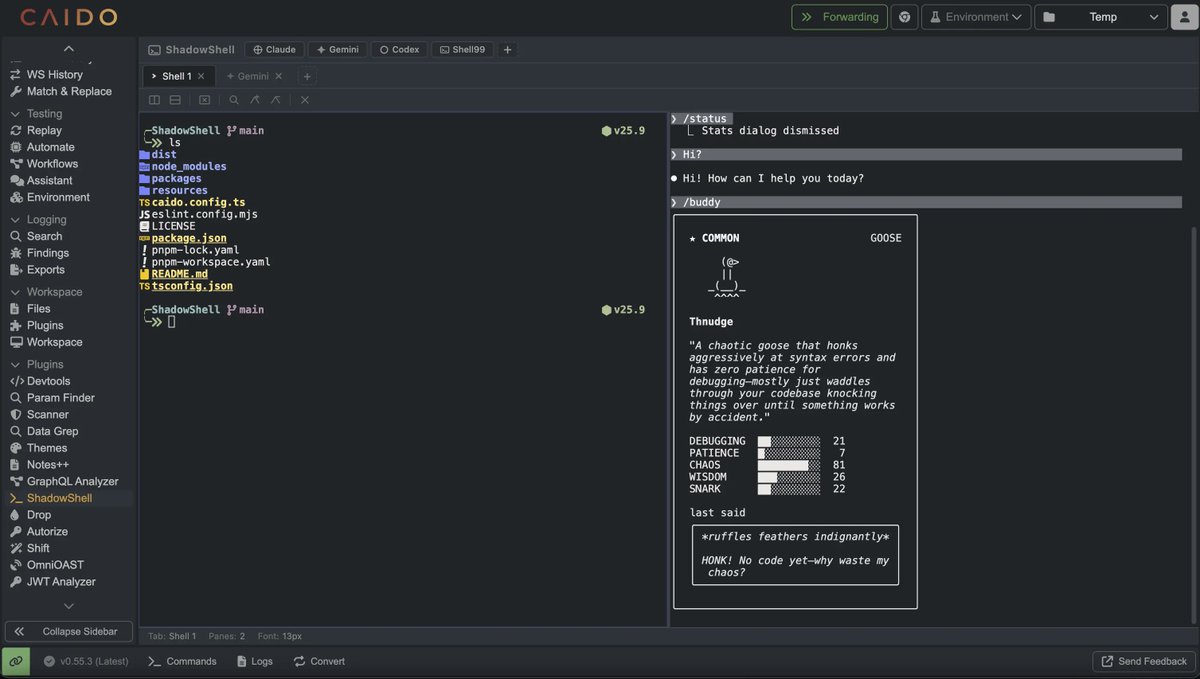Close the Gemini terminal tab
The width and height of the screenshot is (1200, 679).
click(x=279, y=76)
